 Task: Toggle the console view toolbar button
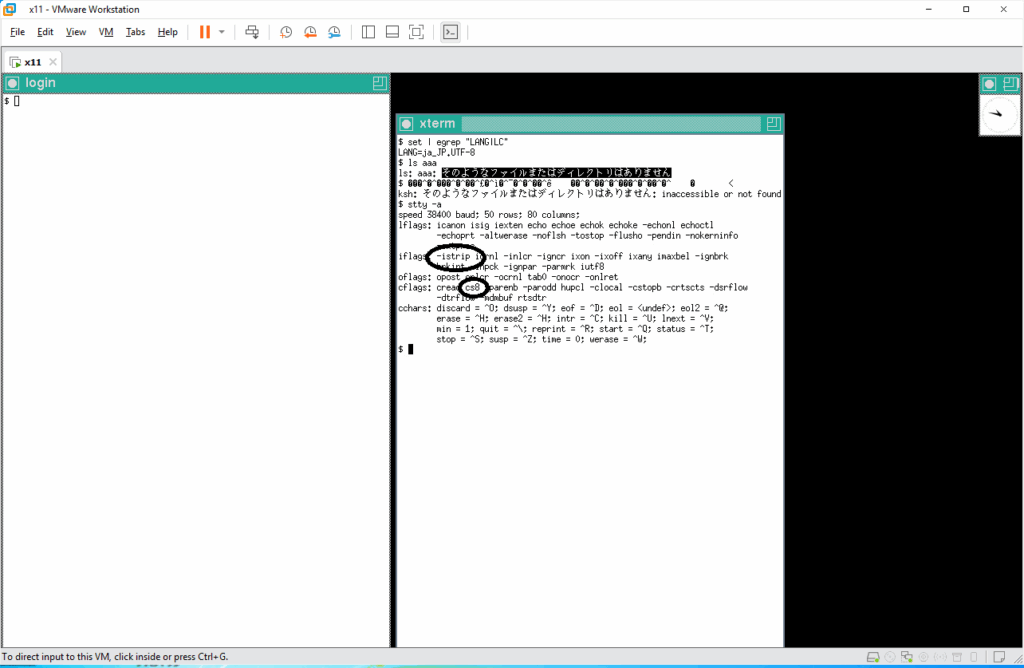click(451, 32)
